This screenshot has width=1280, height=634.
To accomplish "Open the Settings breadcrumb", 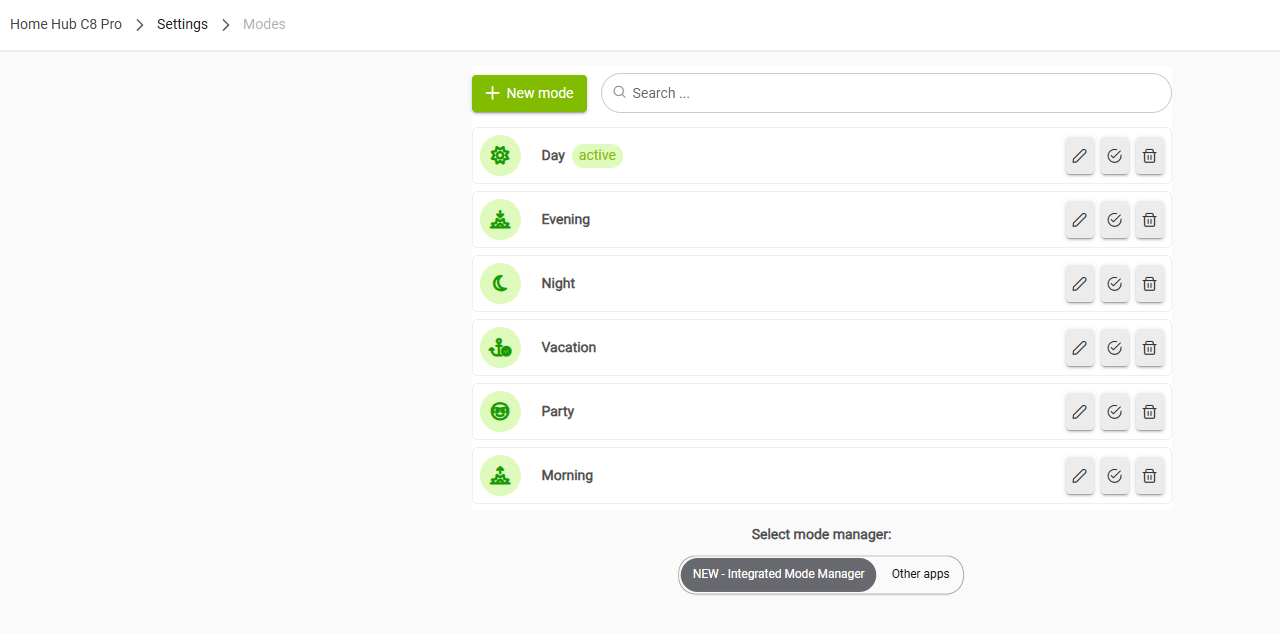I will click(182, 24).
